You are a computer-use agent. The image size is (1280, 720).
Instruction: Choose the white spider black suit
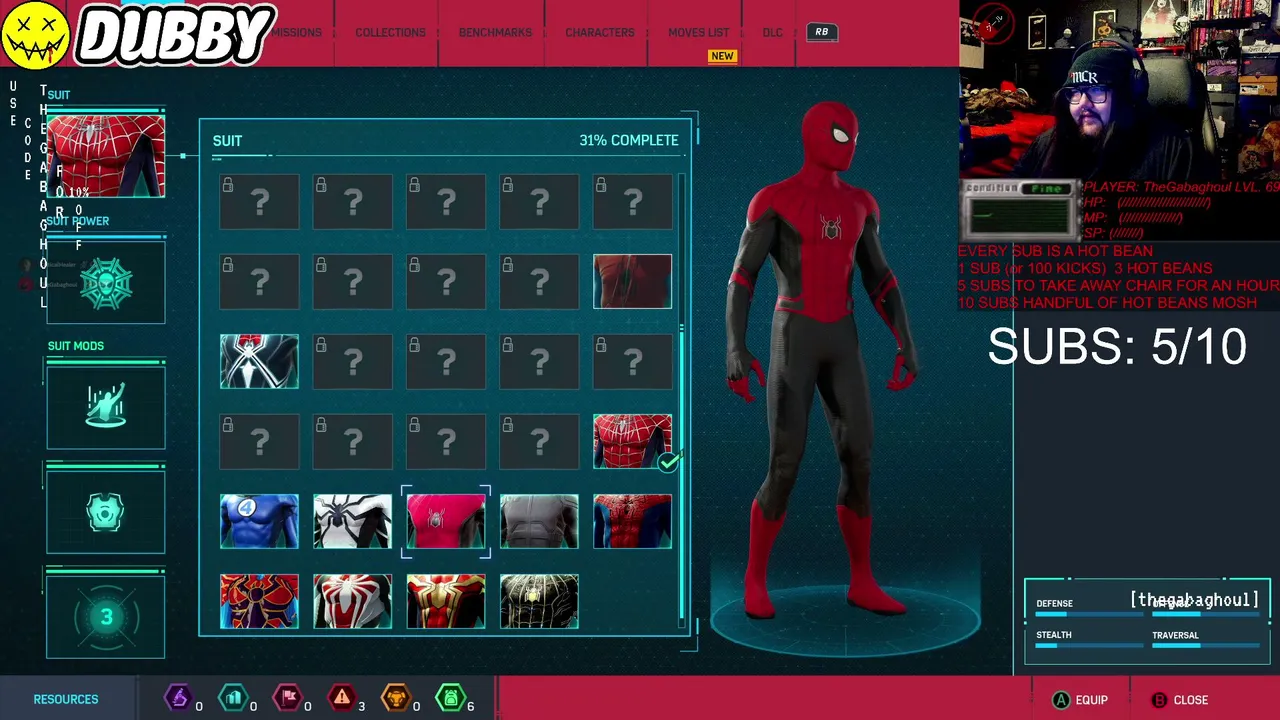pyautogui.click(x=352, y=521)
